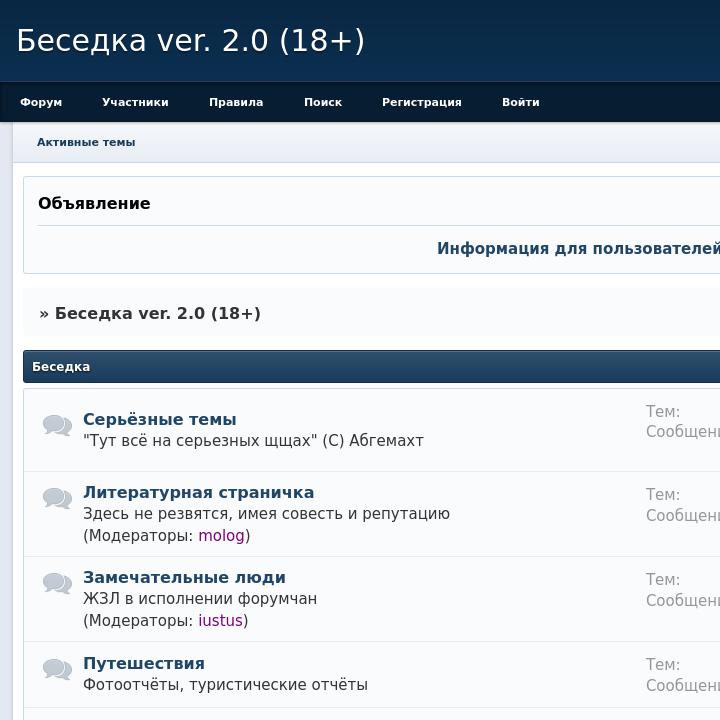Open the Участники menu item
This screenshot has width=720, height=720.
(x=135, y=102)
